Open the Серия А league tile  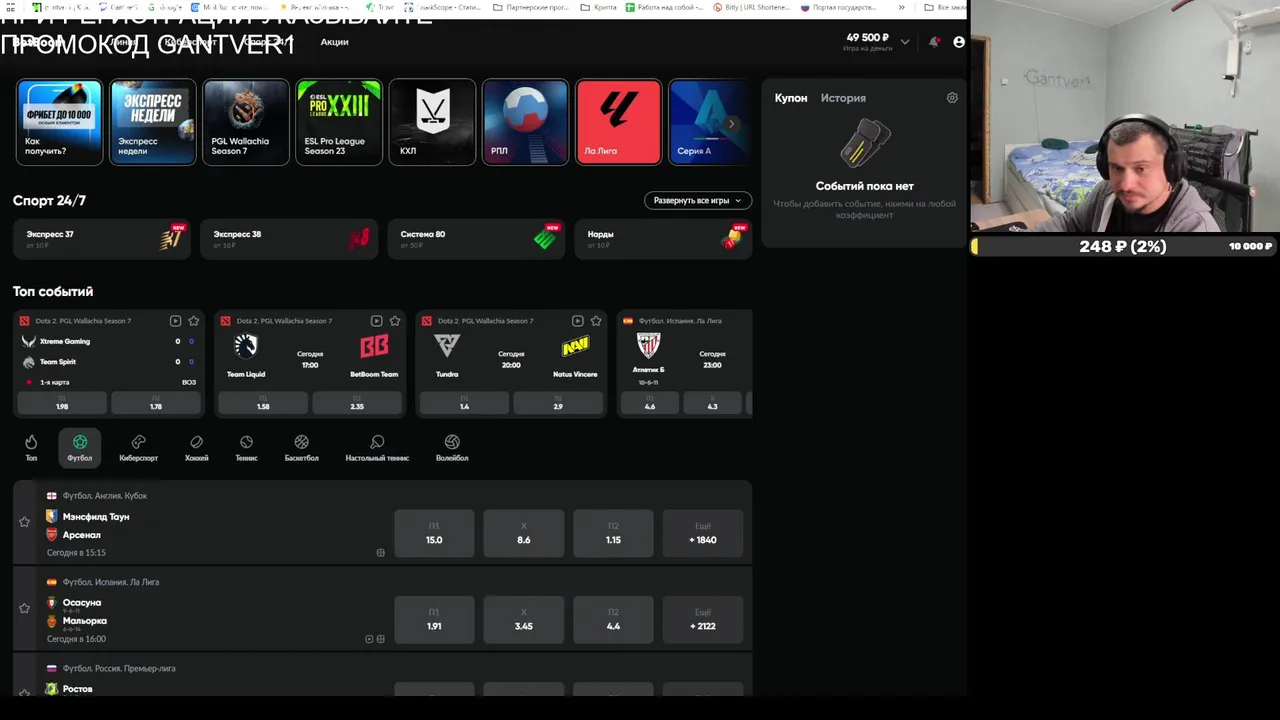click(710, 122)
